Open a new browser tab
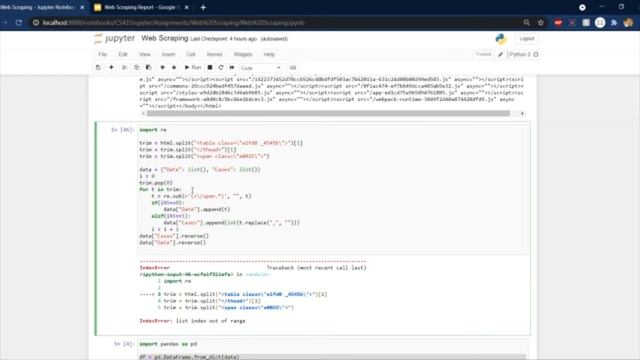The height and width of the screenshot is (360, 640). pyautogui.click(x=203, y=7)
